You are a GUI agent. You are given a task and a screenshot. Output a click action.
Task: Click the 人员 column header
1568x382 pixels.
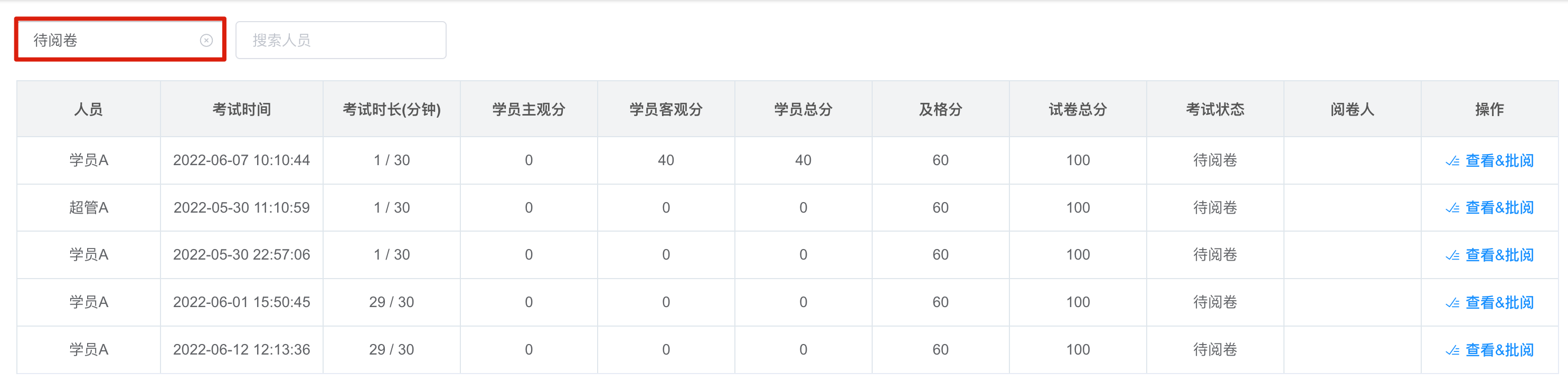click(x=89, y=110)
